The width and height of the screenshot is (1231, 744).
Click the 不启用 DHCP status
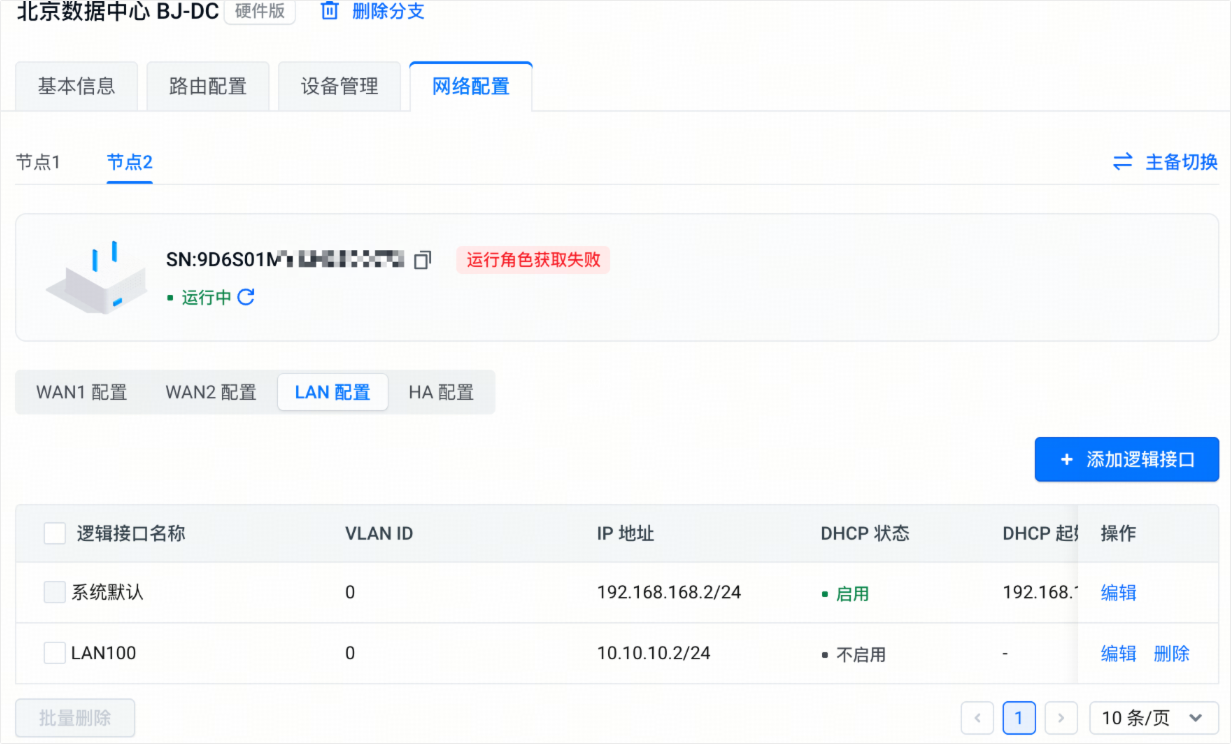click(x=853, y=654)
